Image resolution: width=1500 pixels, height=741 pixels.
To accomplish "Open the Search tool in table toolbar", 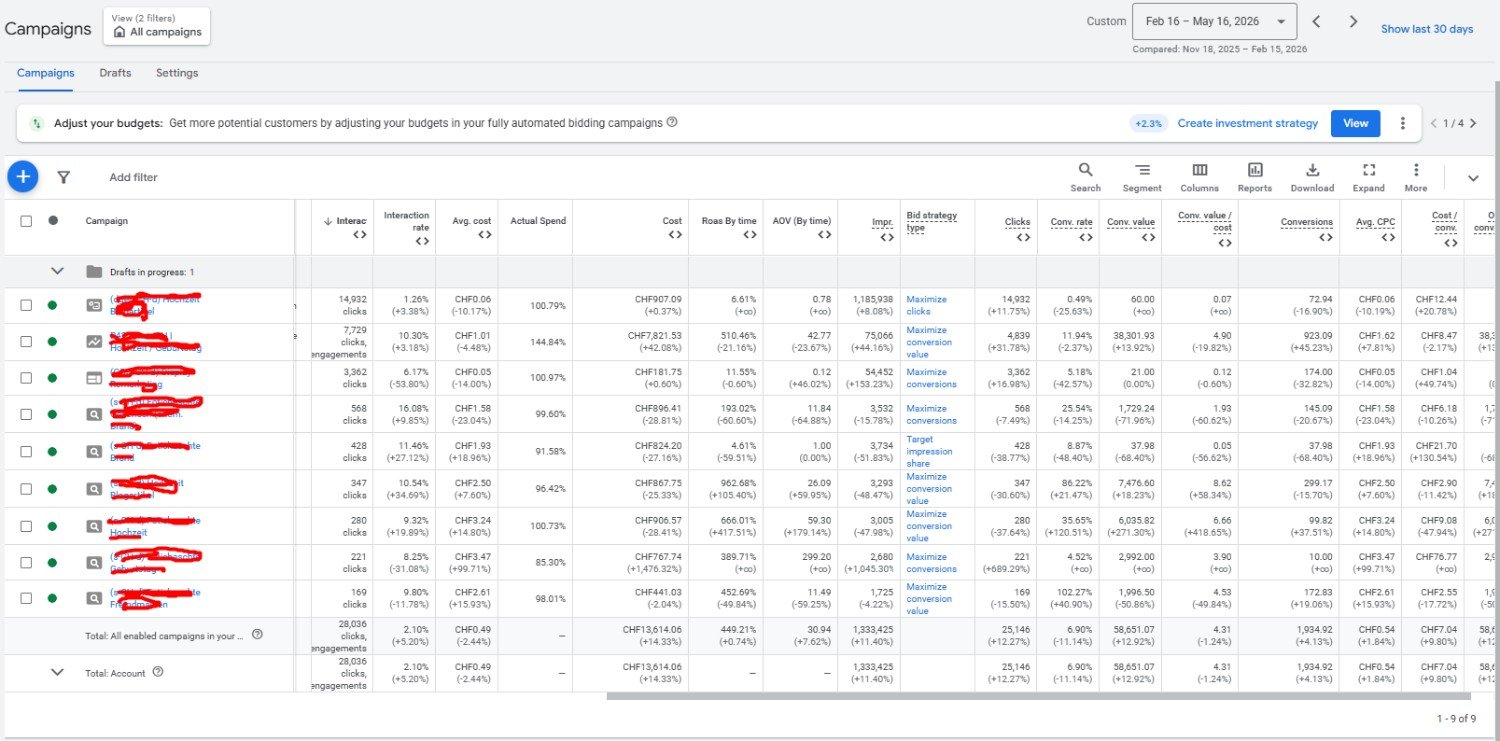I will [x=1085, y=177].
